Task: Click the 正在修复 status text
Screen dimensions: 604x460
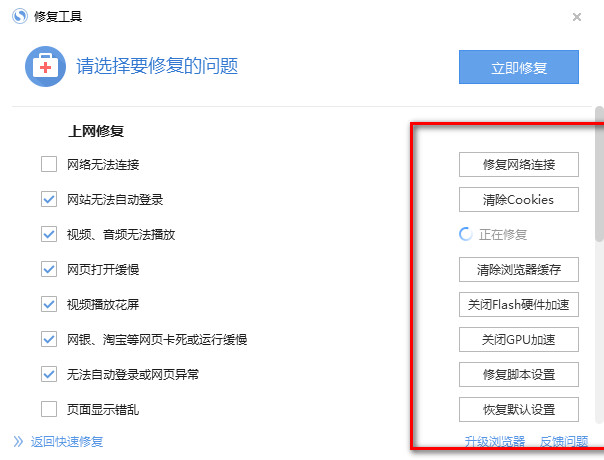Action: [503, 235]
